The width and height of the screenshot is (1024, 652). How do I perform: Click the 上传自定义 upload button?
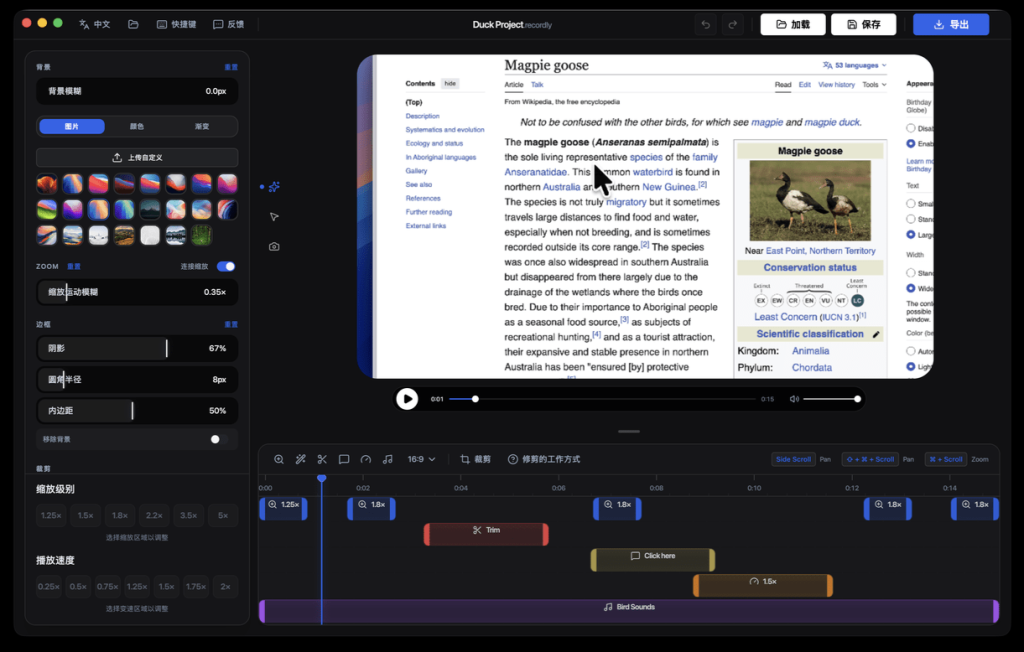click(x=137, y=157)
